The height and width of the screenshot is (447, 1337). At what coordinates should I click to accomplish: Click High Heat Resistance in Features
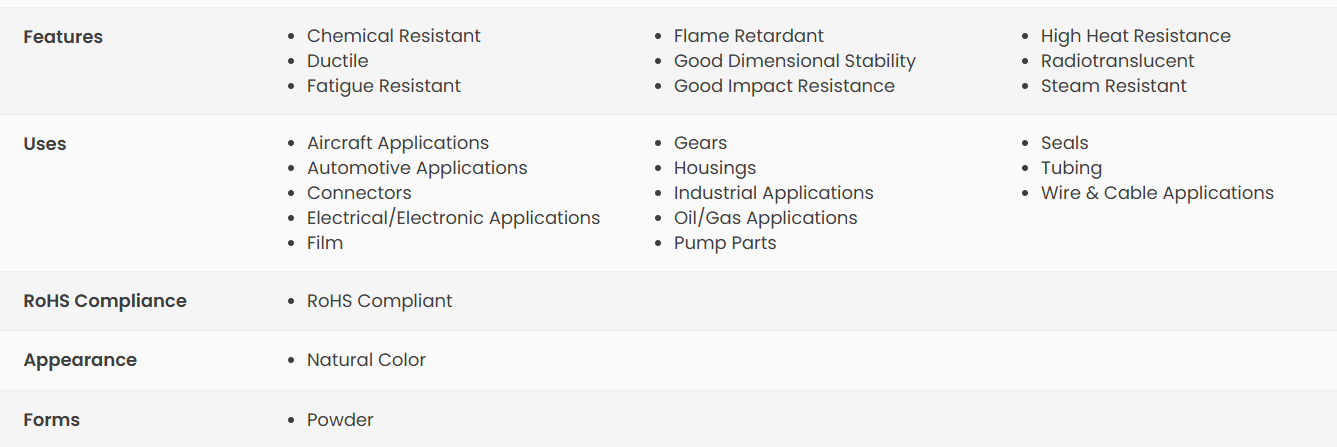[1135, 36]
